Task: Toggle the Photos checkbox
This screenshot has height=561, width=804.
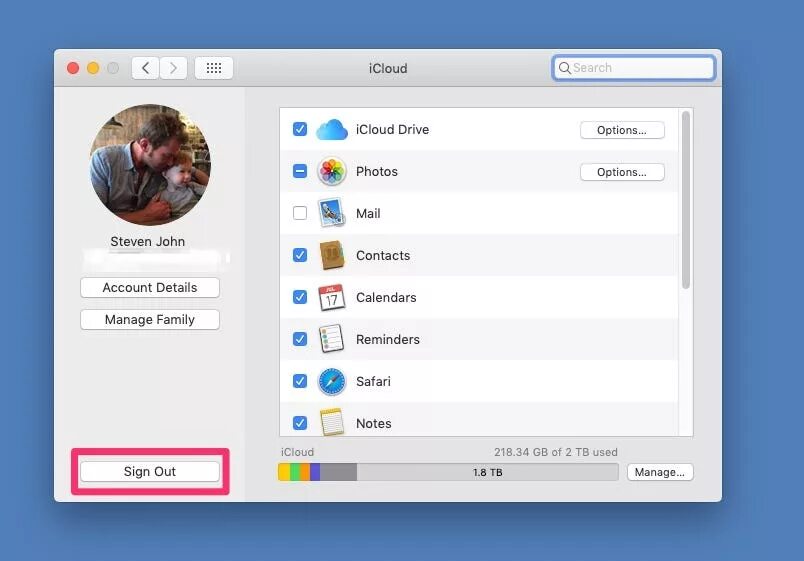Action: (300, 171)
